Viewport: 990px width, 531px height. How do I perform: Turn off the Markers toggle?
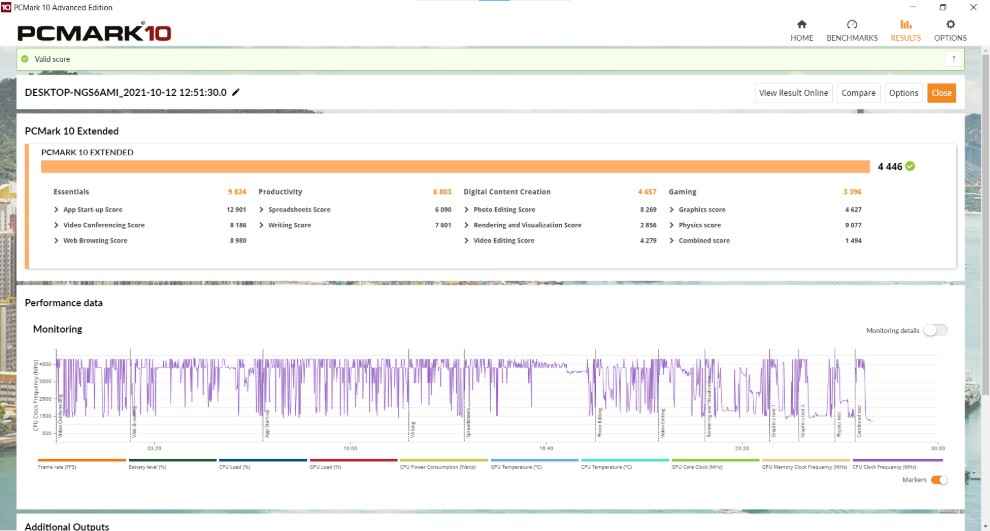(939, 480)
